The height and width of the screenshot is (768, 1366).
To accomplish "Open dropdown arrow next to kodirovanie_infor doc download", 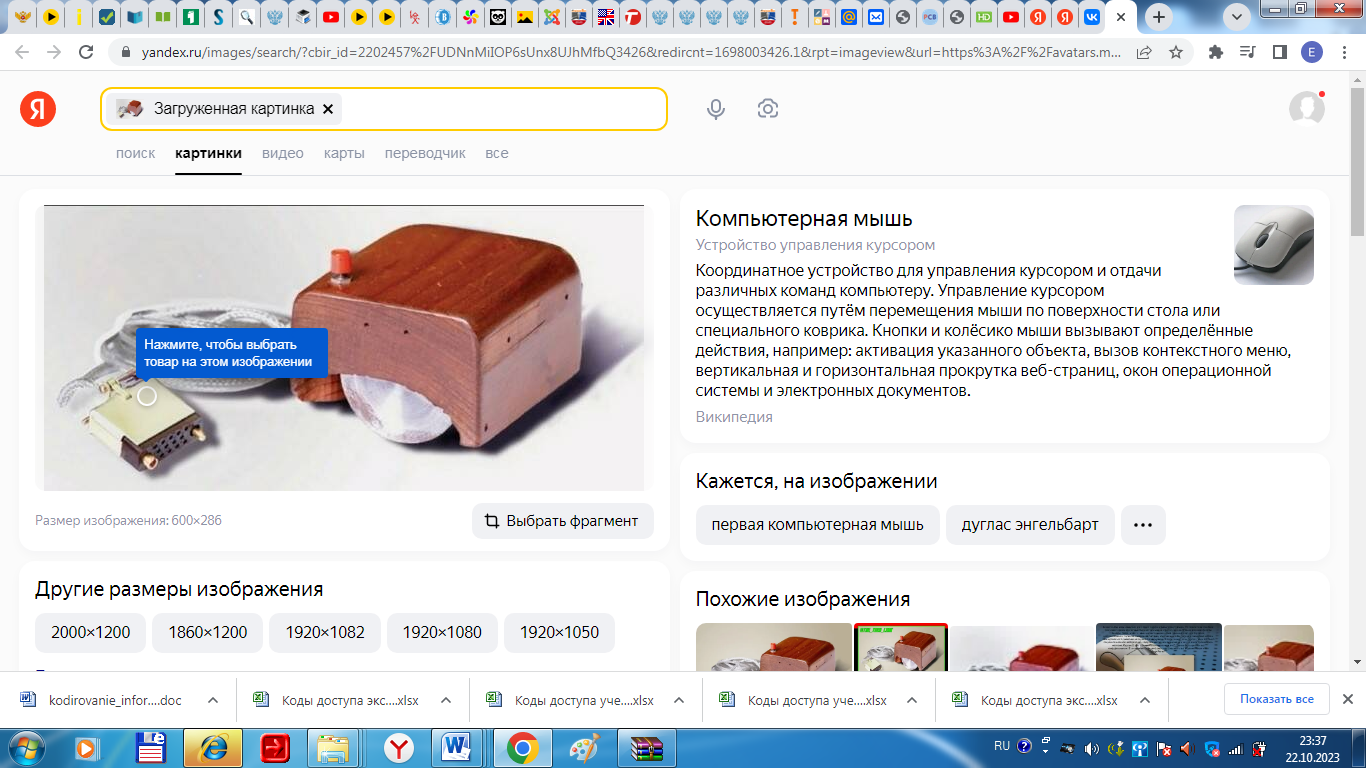I will coord(213,700).
